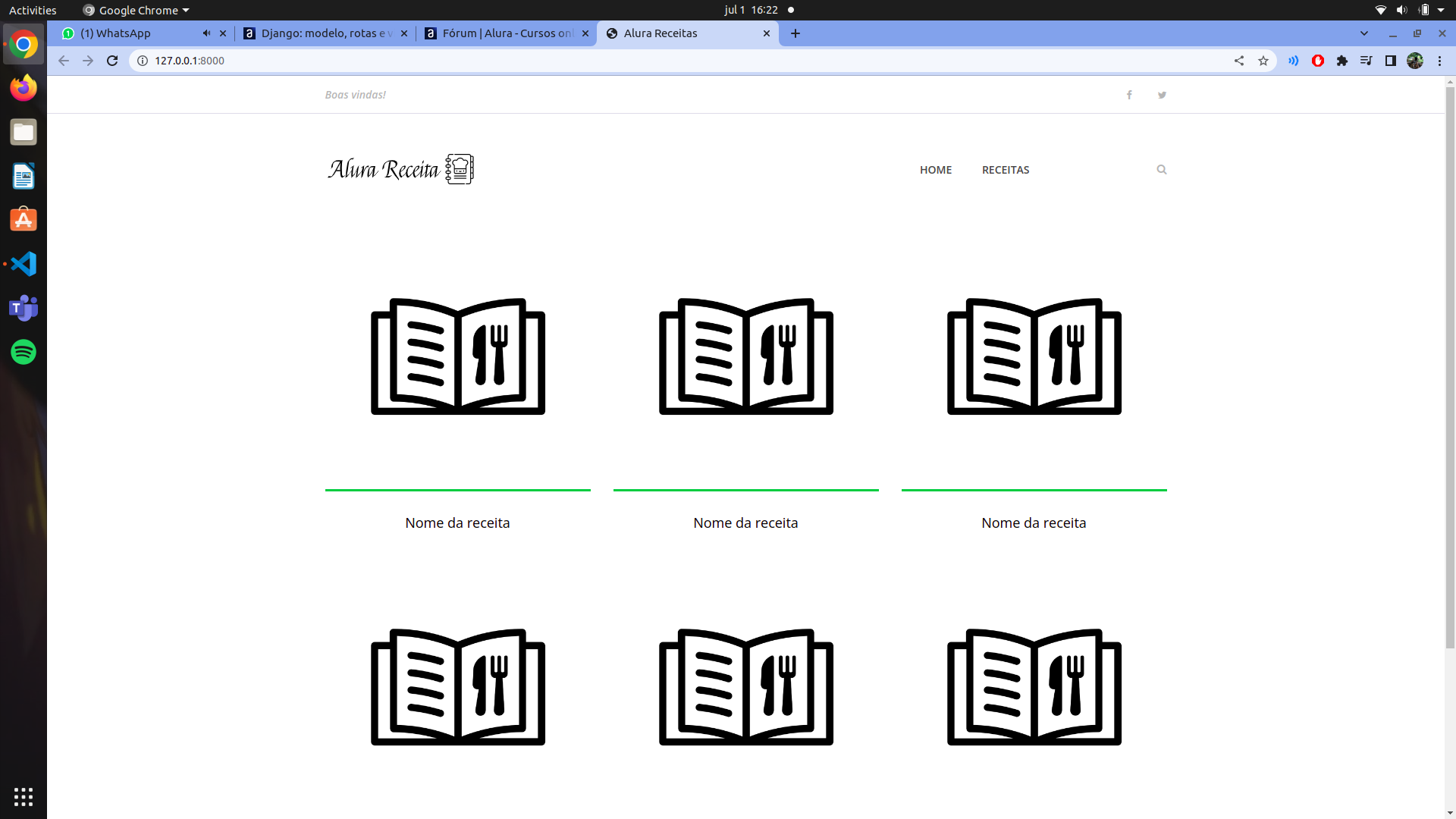Open Twitter icon in site header

click(1162, 95)
